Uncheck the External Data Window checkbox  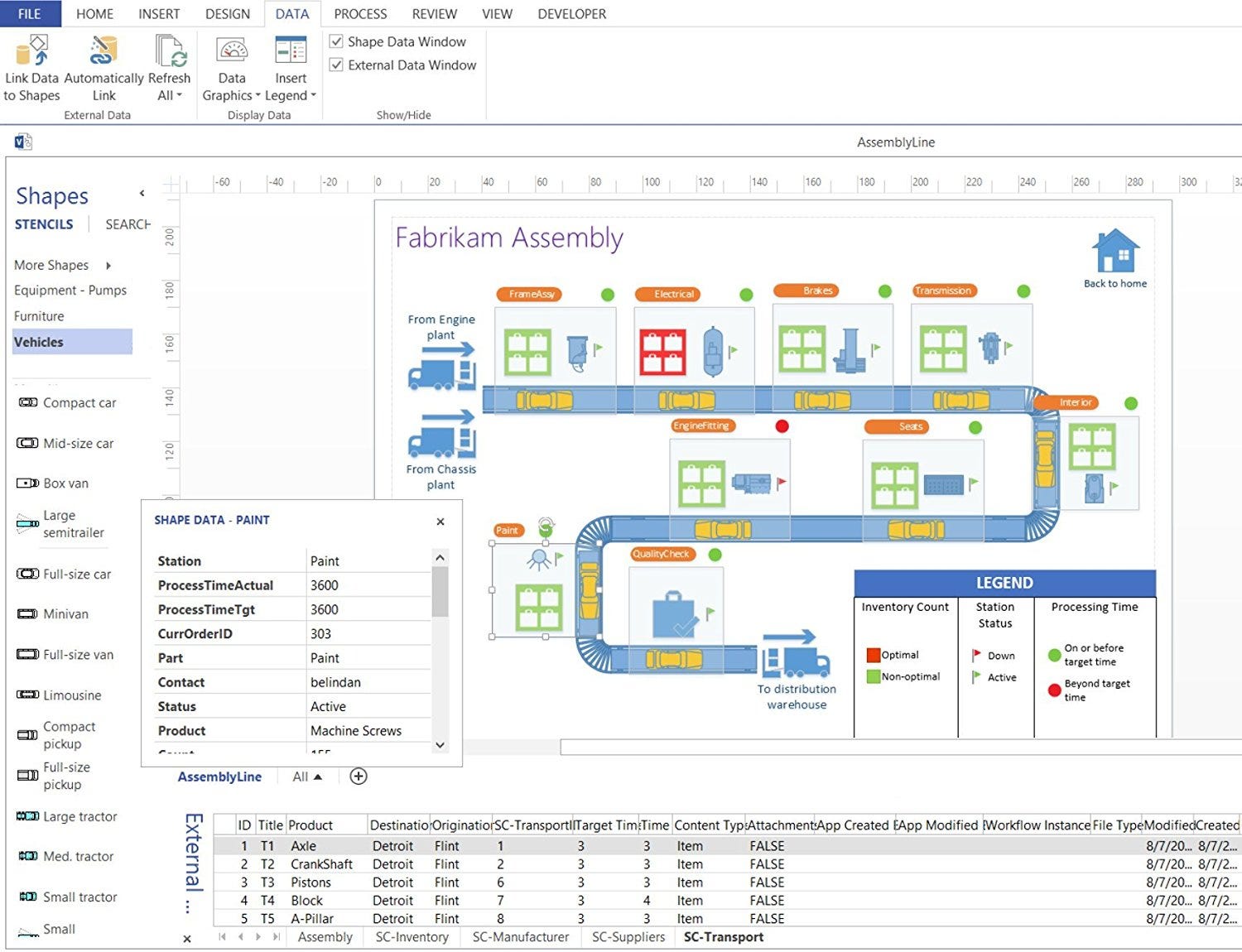coord(336,65)
